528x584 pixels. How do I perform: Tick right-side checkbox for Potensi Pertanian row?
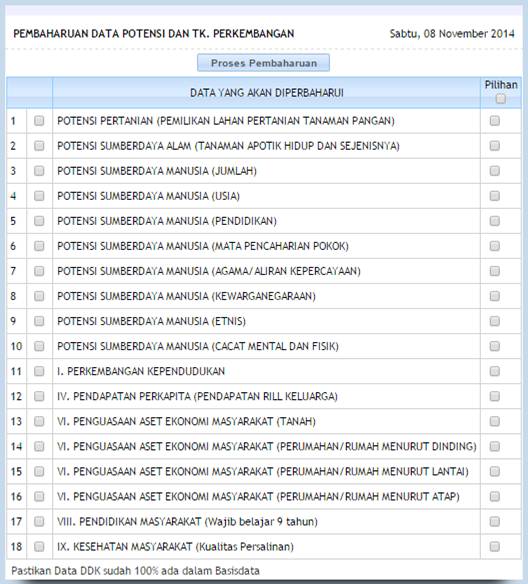[x=494, y=121]
